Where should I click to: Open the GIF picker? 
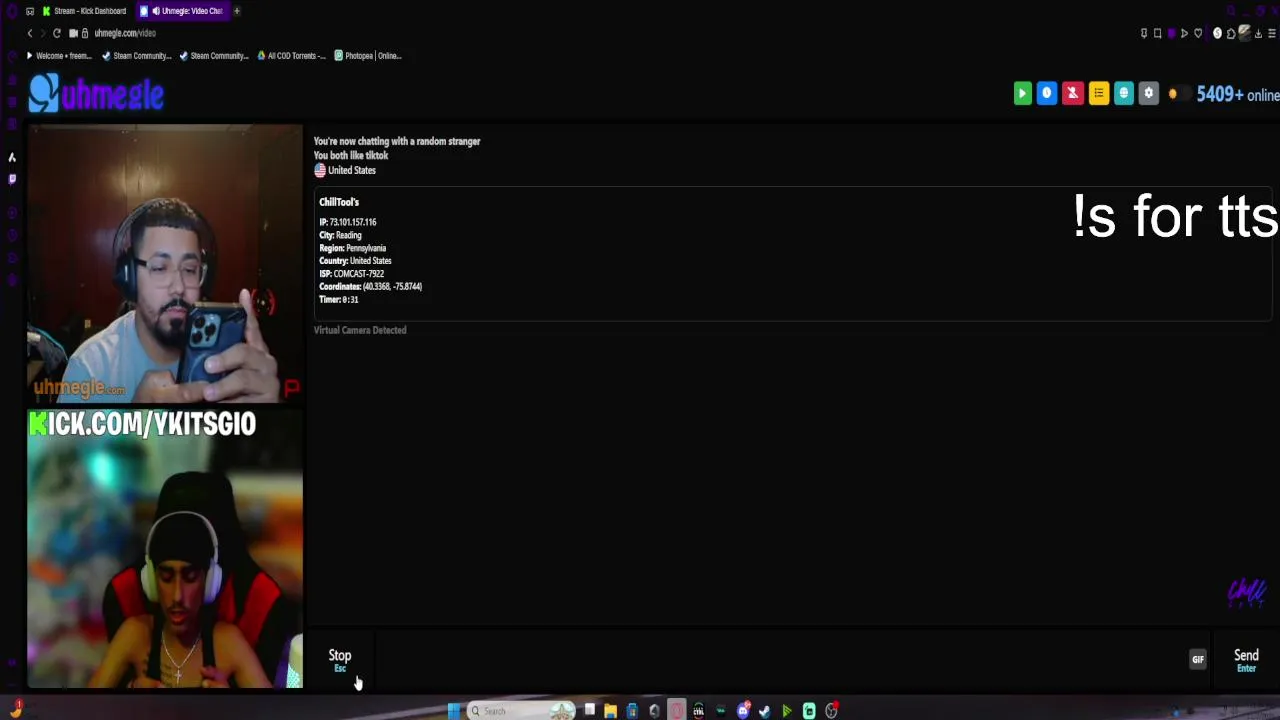coord(1197,659)
